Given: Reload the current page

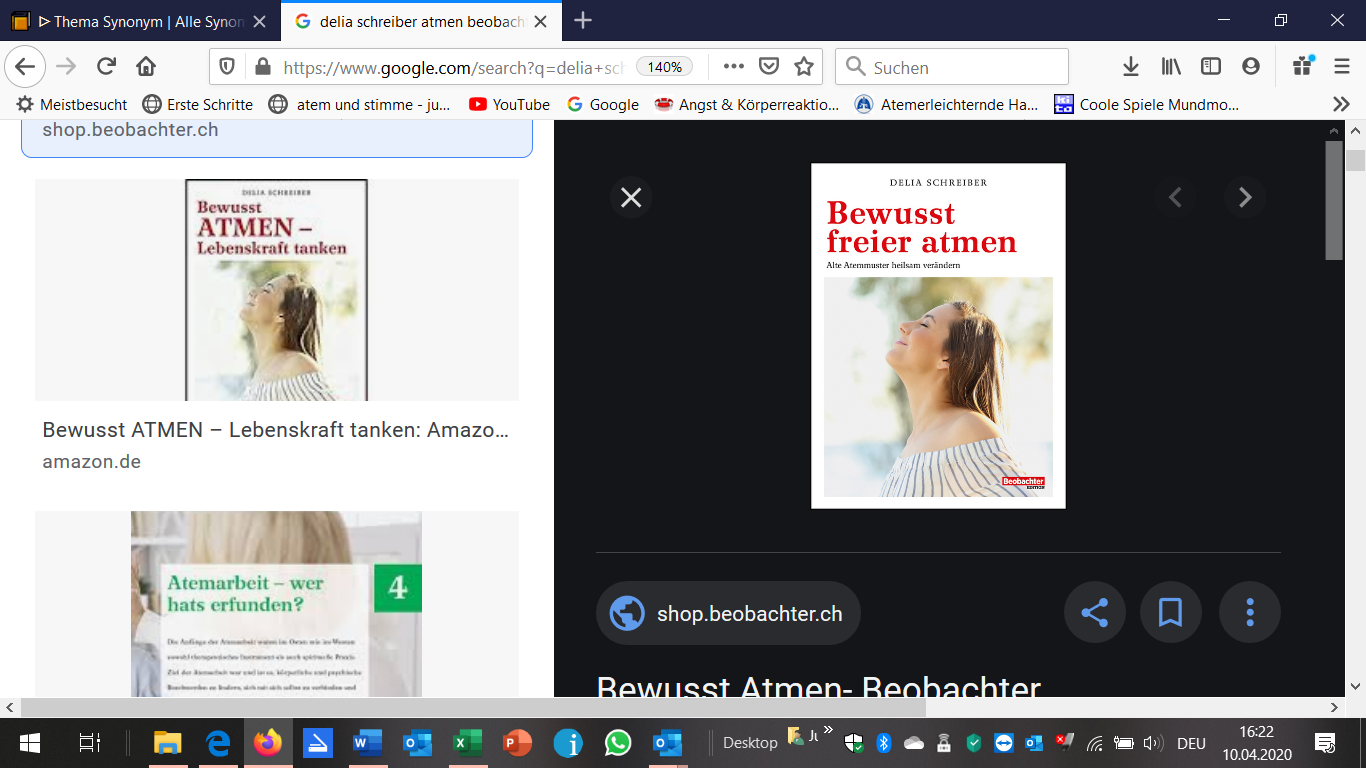Looking at the screenshot, I should [x=106, y=67].
